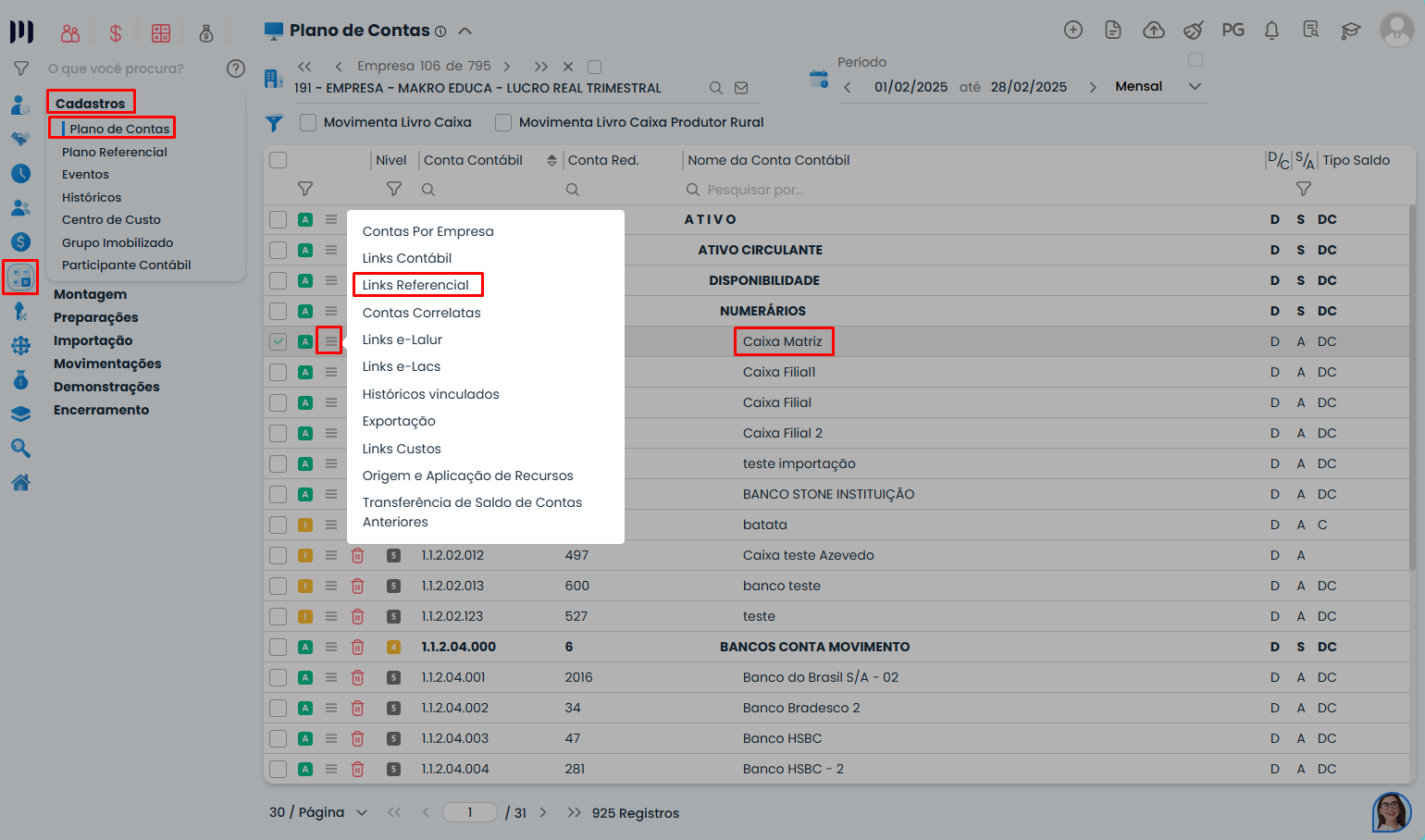
Task: Check Movimenta Livro Caixa Produtor Rural
Action: (503, 122)
